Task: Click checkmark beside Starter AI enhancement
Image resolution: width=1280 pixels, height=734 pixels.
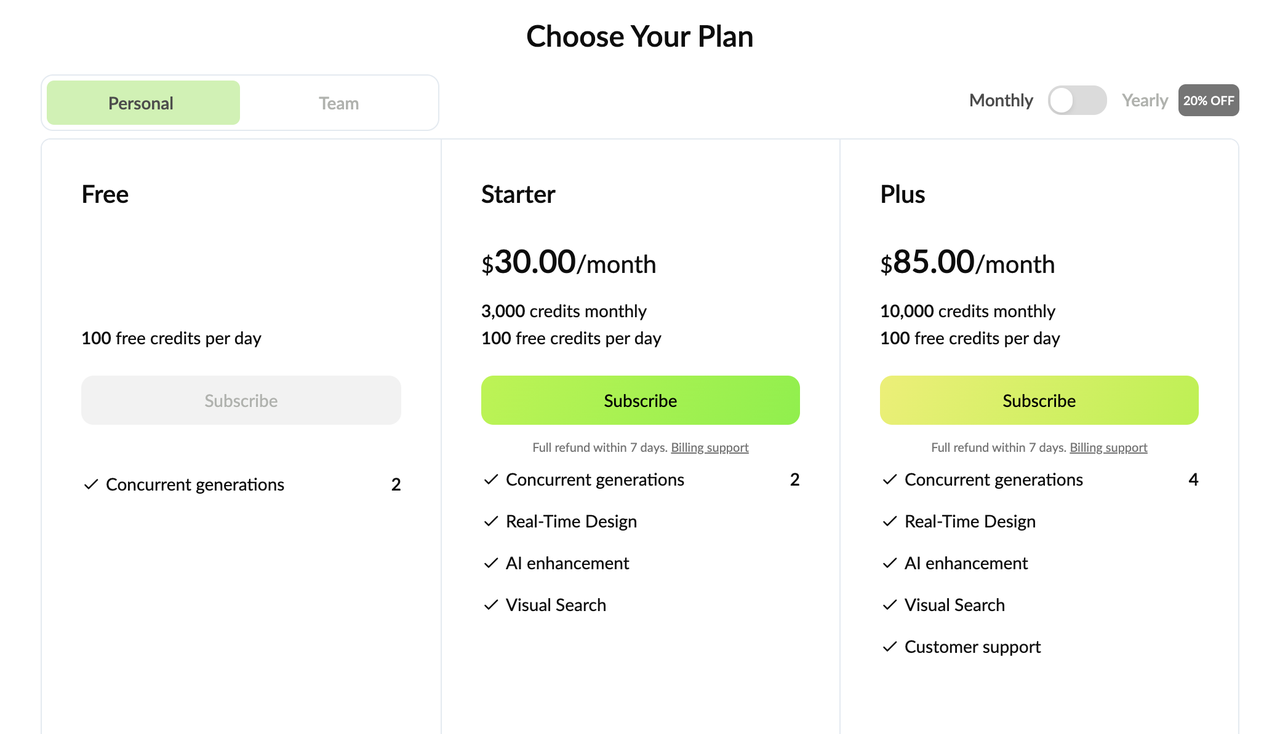Action: click(491, 563)
